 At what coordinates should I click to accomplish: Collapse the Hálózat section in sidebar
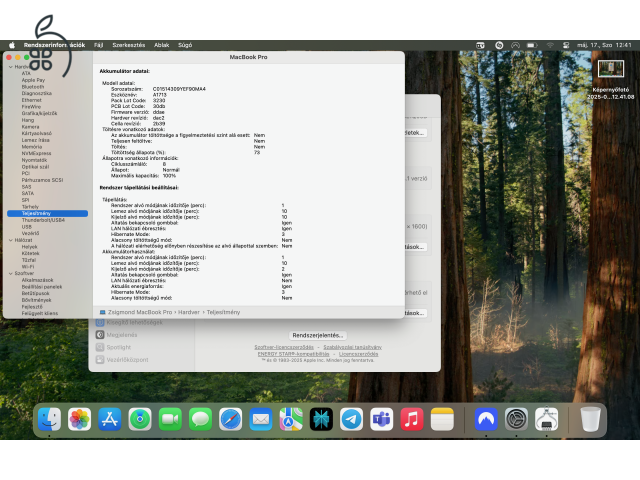point(11,240)
